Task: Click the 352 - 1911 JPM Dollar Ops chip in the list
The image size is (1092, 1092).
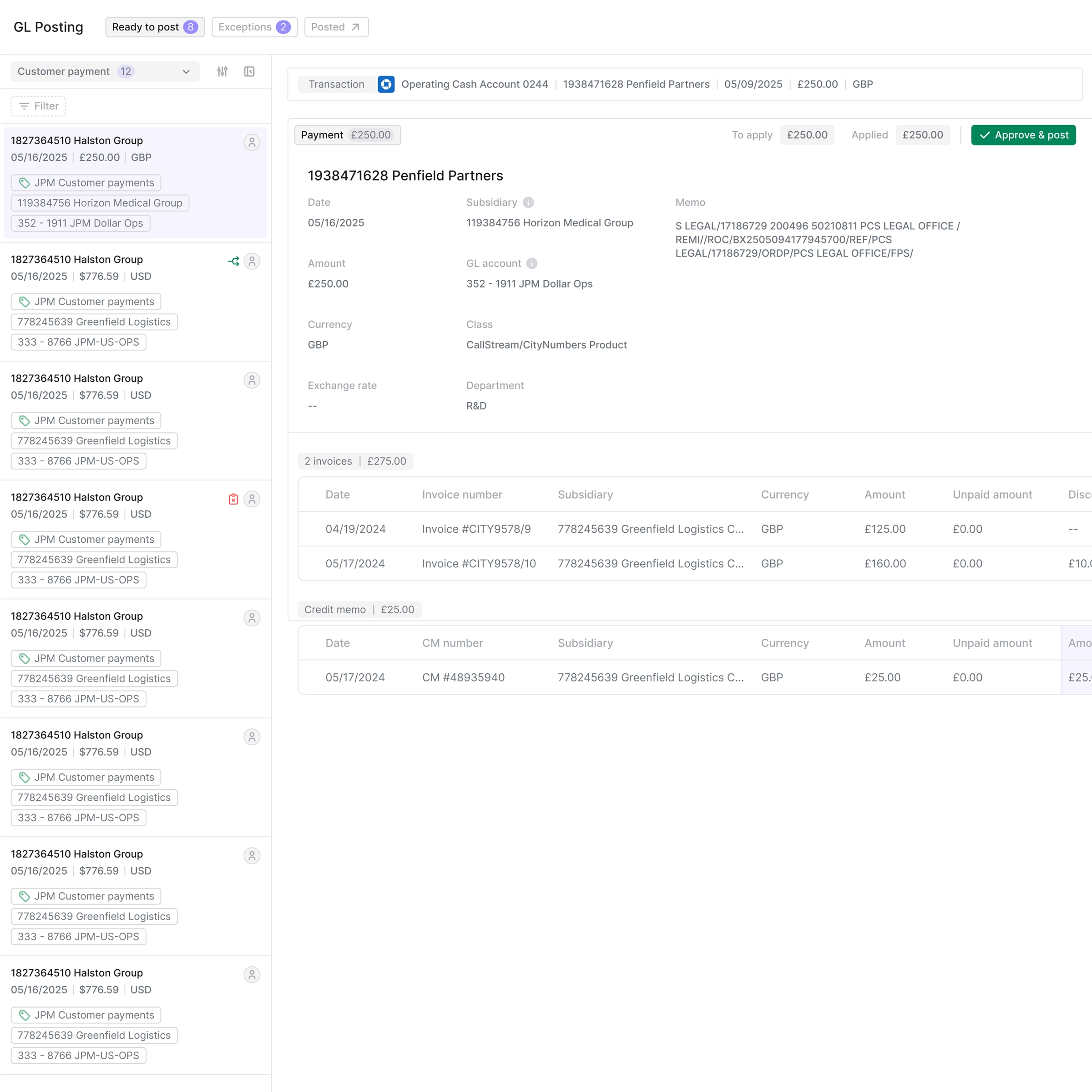Action: [80, 223]
